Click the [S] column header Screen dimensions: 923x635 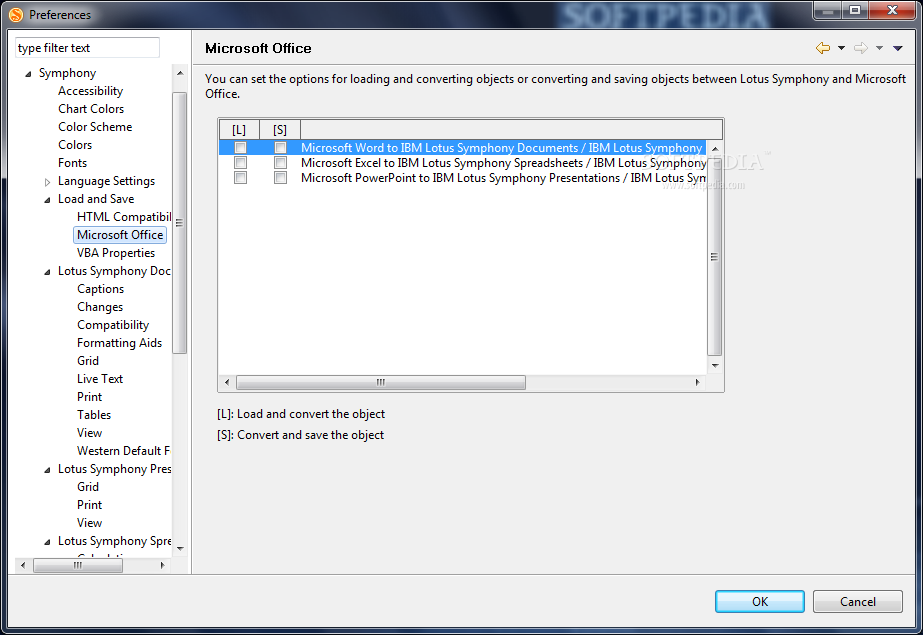[x=280, y=129]
